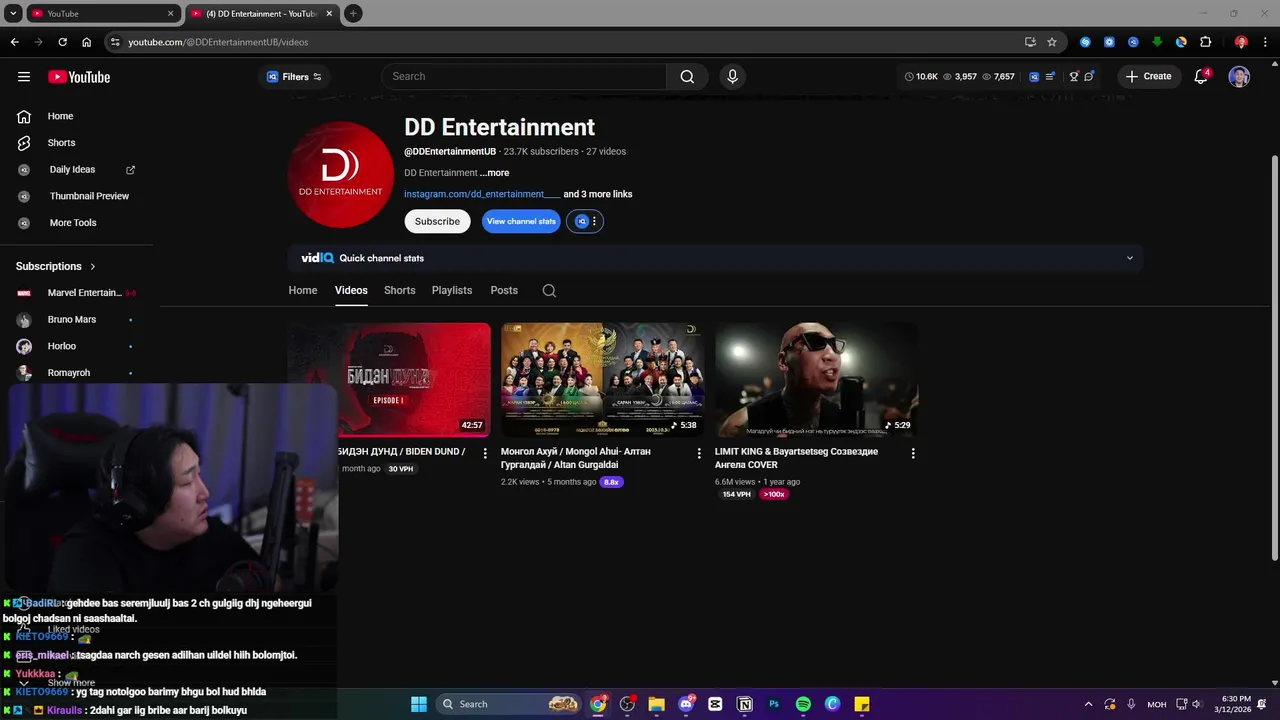Open the Windows Start menu
The image size is (1280, 720).
[x=419, y=704]
